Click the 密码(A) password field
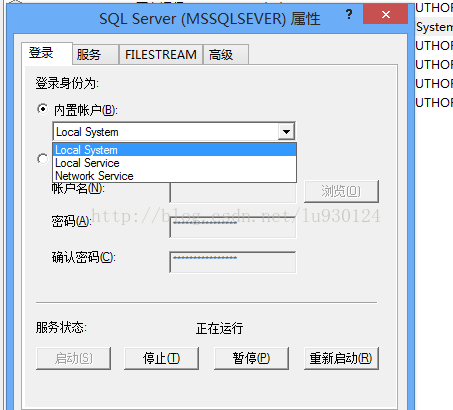 click(233, 227)
